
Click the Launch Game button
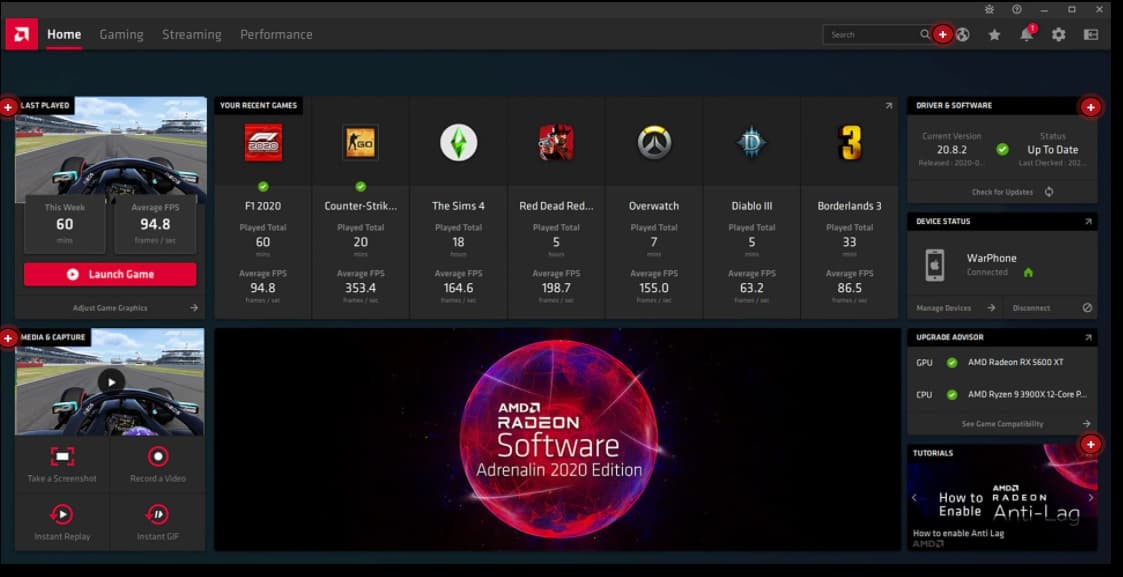pos(110,274)
